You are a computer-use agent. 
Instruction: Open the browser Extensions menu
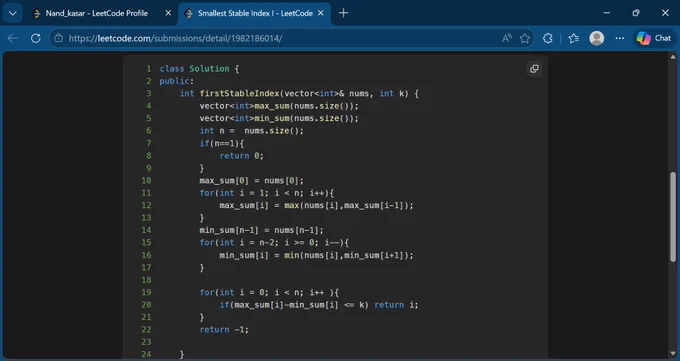548,38
